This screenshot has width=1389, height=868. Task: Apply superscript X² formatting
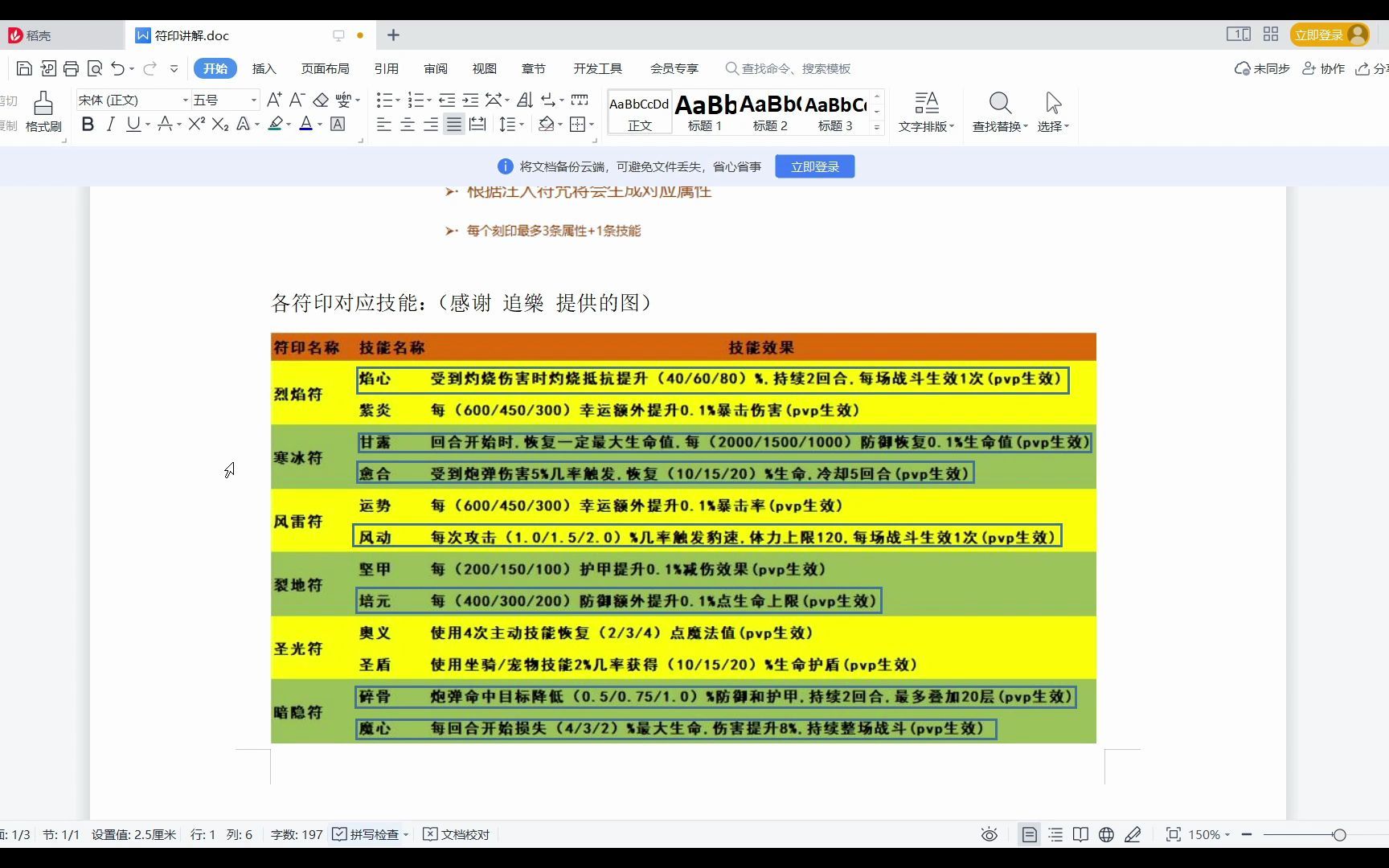click(197, 124)
